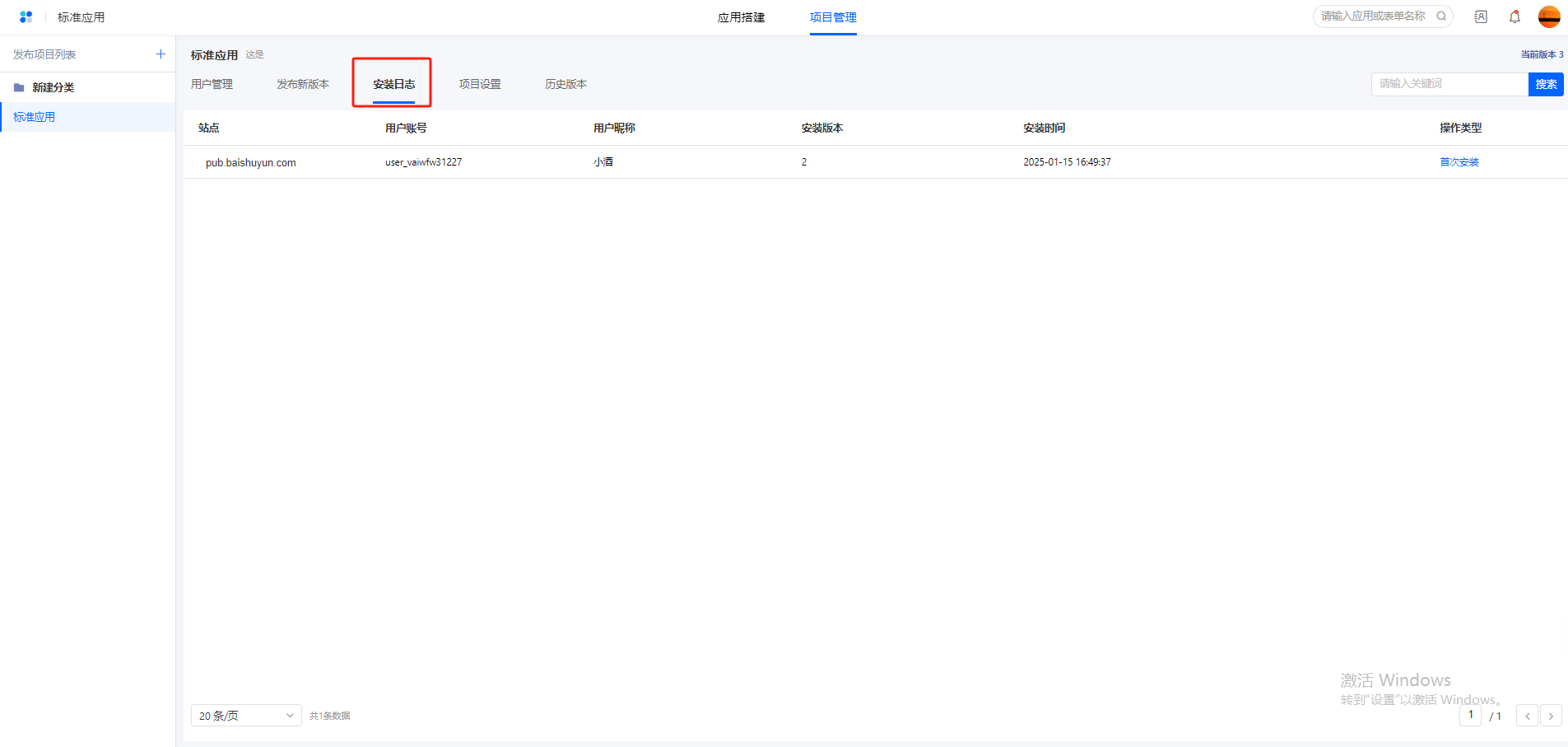Go to previous page arrow

tap(1527, 716)
